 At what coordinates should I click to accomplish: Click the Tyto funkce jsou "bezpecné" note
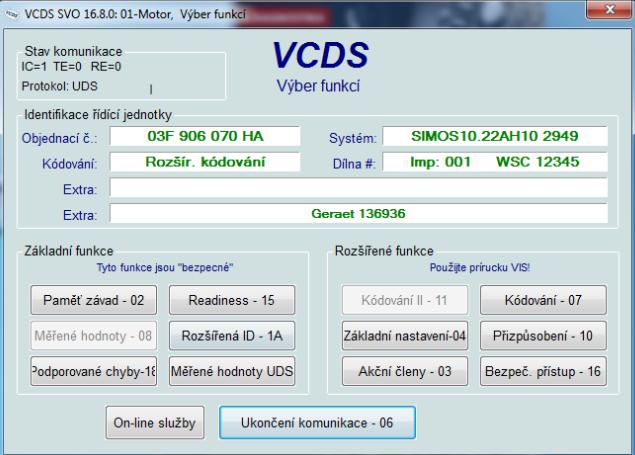click(165, 268)
